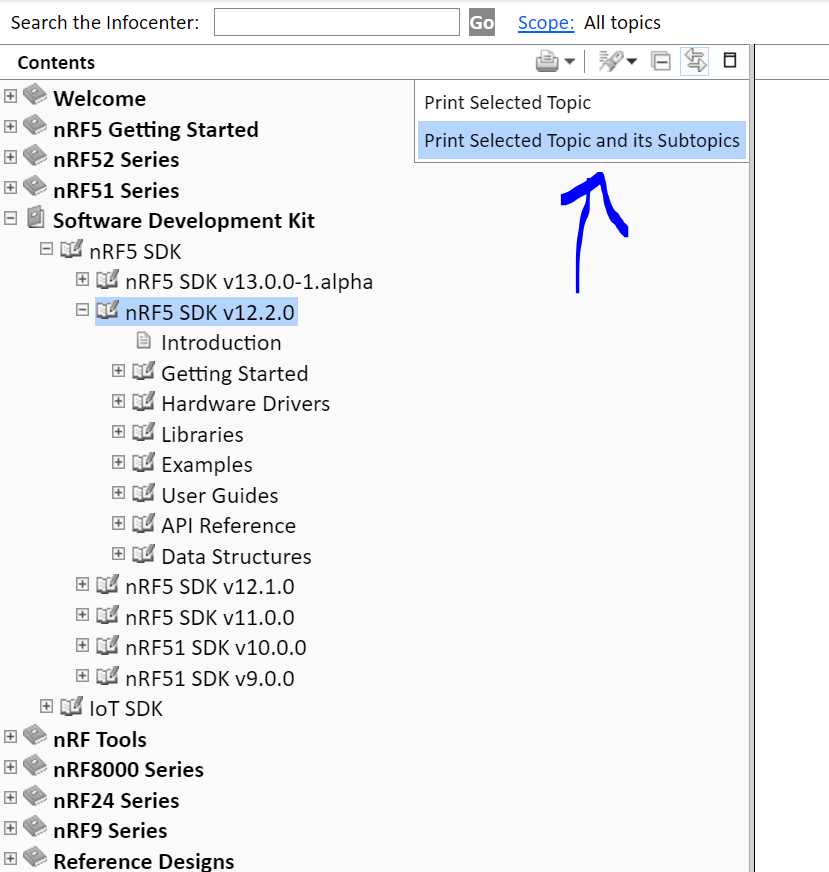
Task: Click the nRF9 Series label
Action: coord(110,830)
